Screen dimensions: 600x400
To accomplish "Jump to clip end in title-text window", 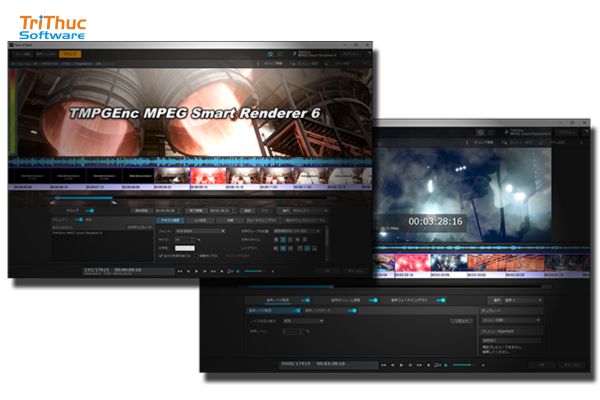I will (213, 271).
